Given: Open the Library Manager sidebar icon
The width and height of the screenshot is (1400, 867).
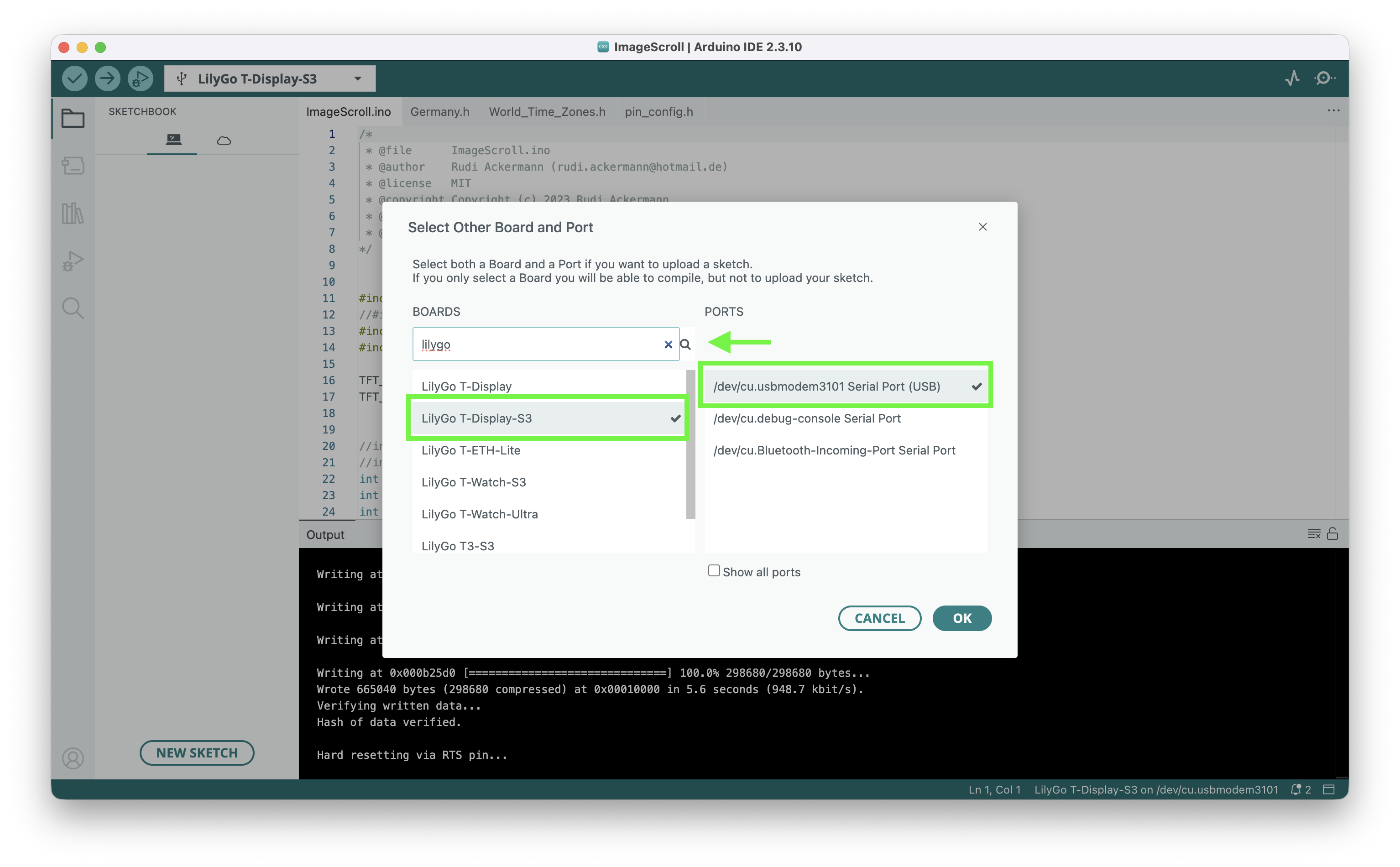Looking at the screenshot, I should (73, 213).
